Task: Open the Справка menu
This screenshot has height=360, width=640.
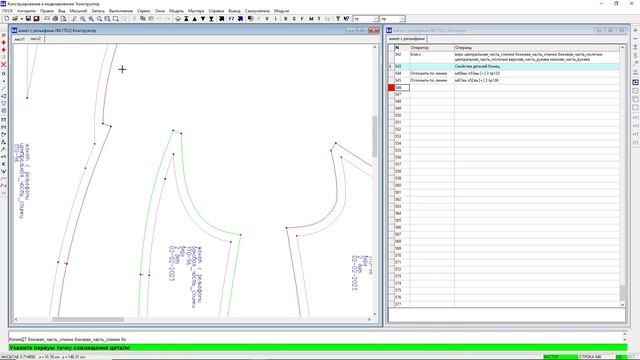Action: pos(216,11)
